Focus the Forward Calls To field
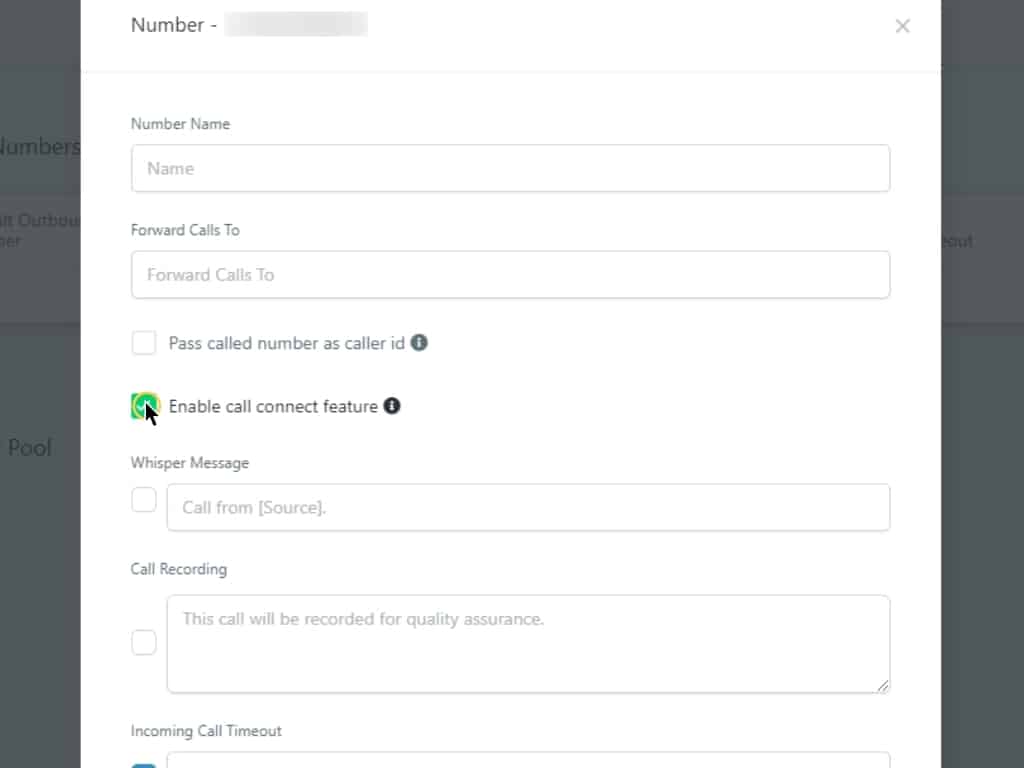The width and height of the screenshot is (1024, 768). pyautogui.click(x=510, y=274)
